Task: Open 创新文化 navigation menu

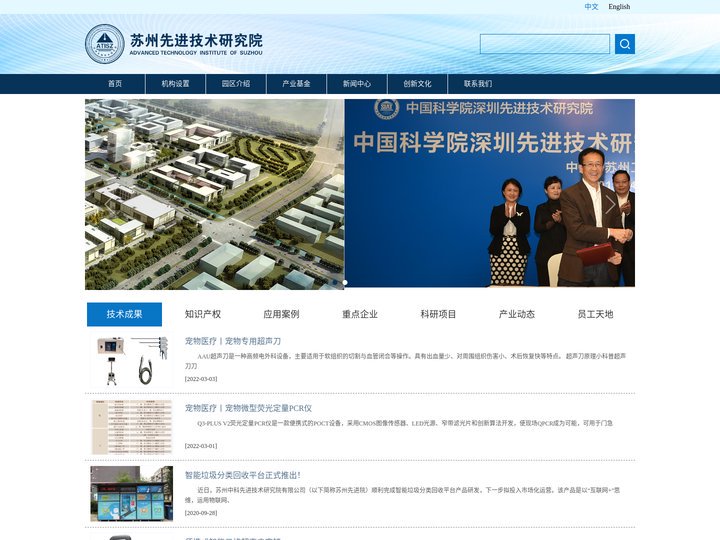Action: (417, 84)
